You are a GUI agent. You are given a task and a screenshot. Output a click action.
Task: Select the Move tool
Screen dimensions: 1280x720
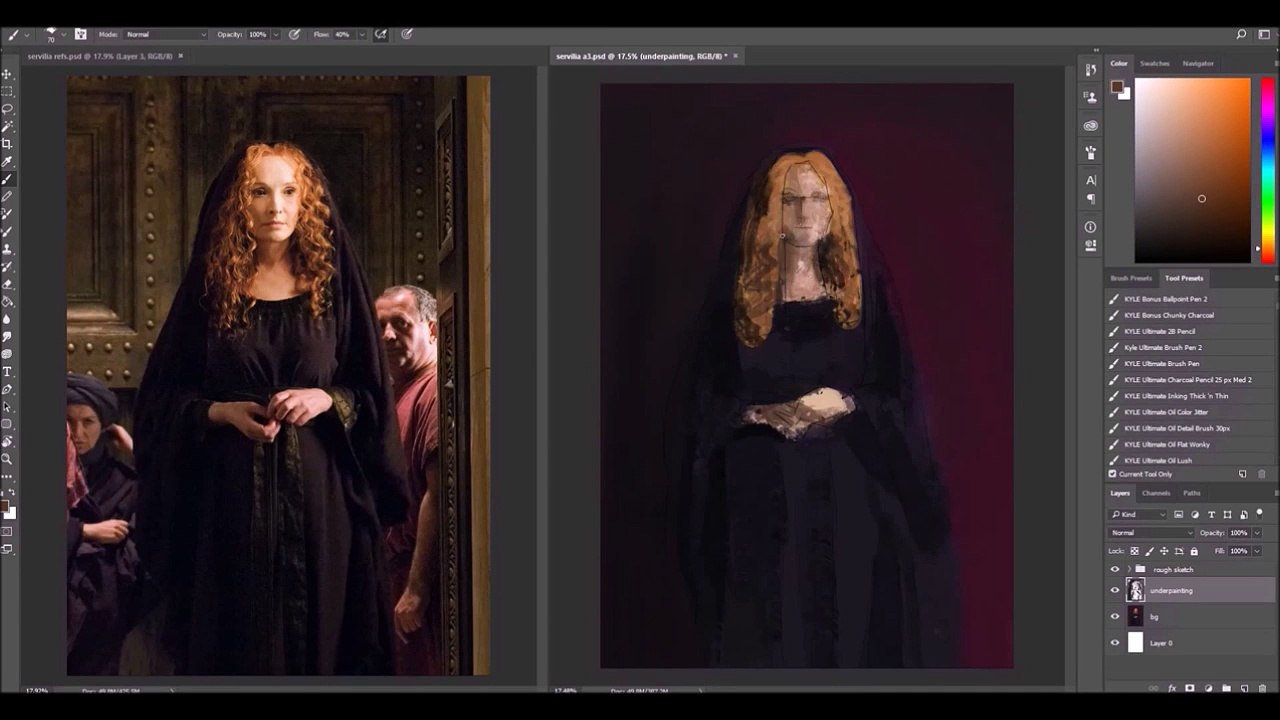click(7, 74)
